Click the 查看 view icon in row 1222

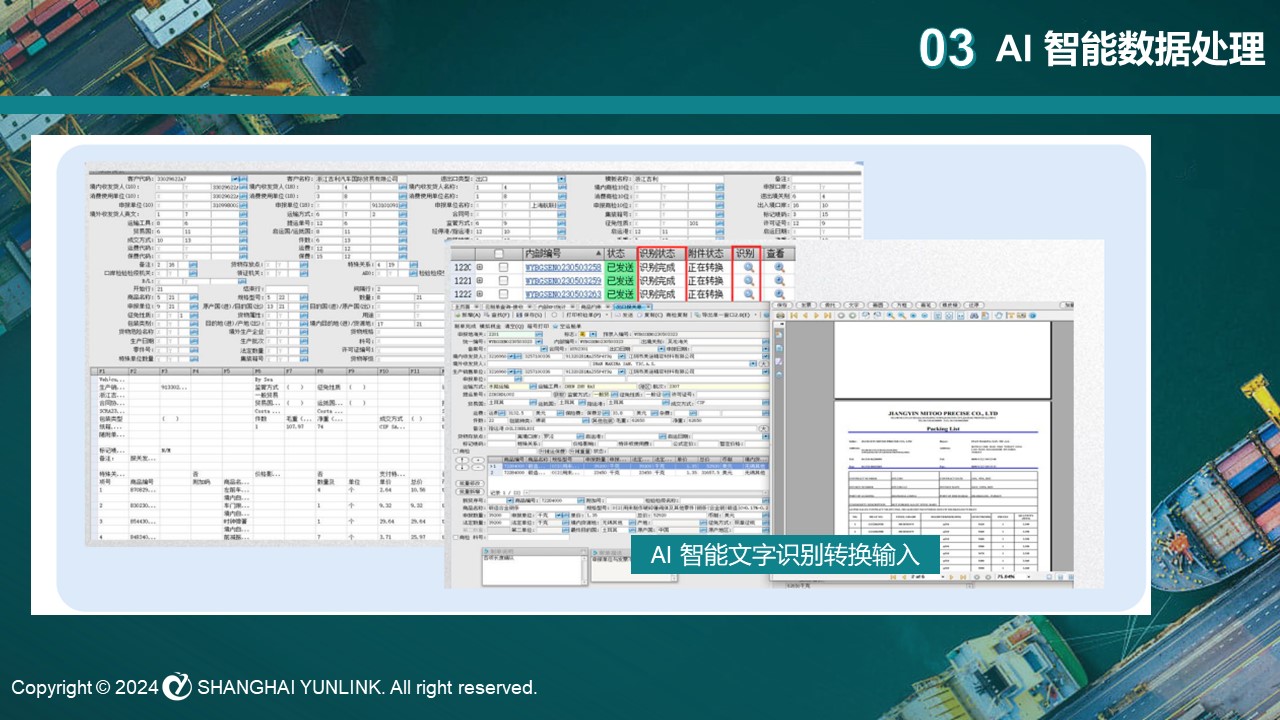pyautogui.click(x=779, y=295)
